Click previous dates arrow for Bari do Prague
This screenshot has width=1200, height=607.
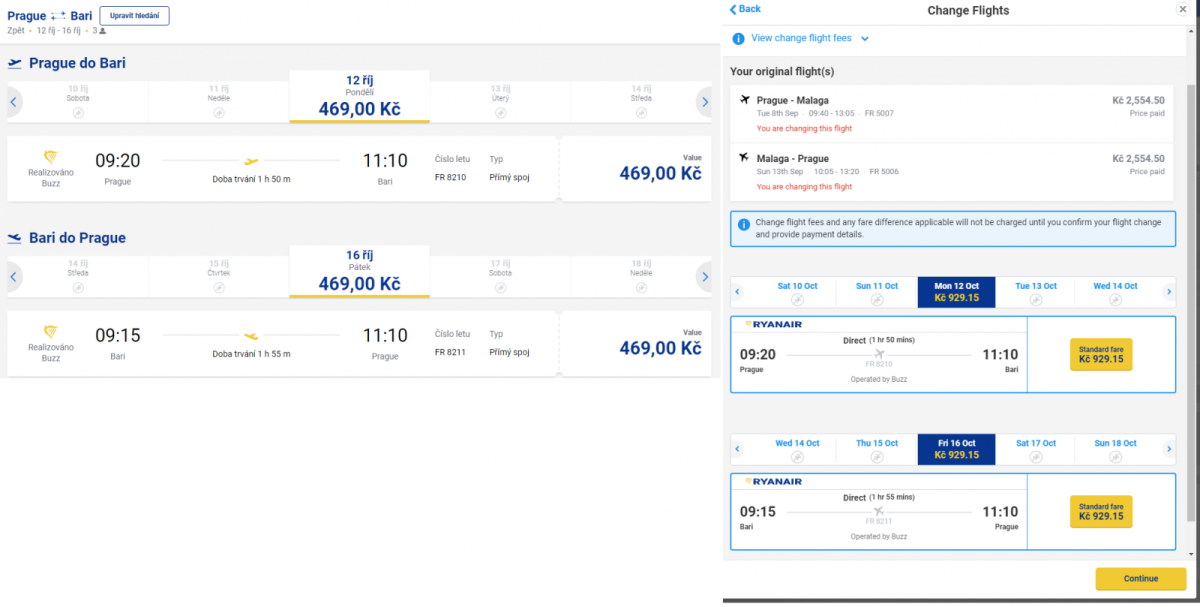click(x=14, y=276)
